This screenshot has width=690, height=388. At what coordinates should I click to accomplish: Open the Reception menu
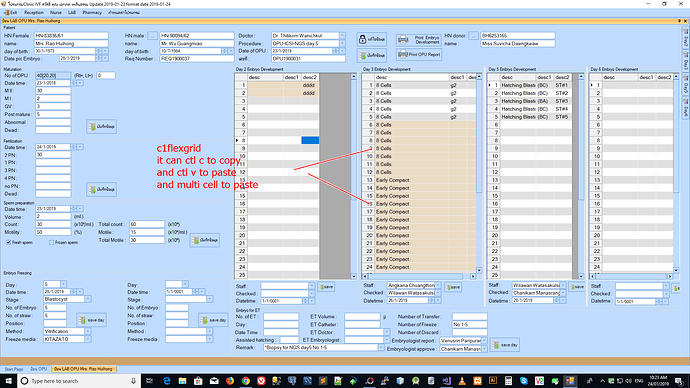pyautogui.click(x=33, y=12)
